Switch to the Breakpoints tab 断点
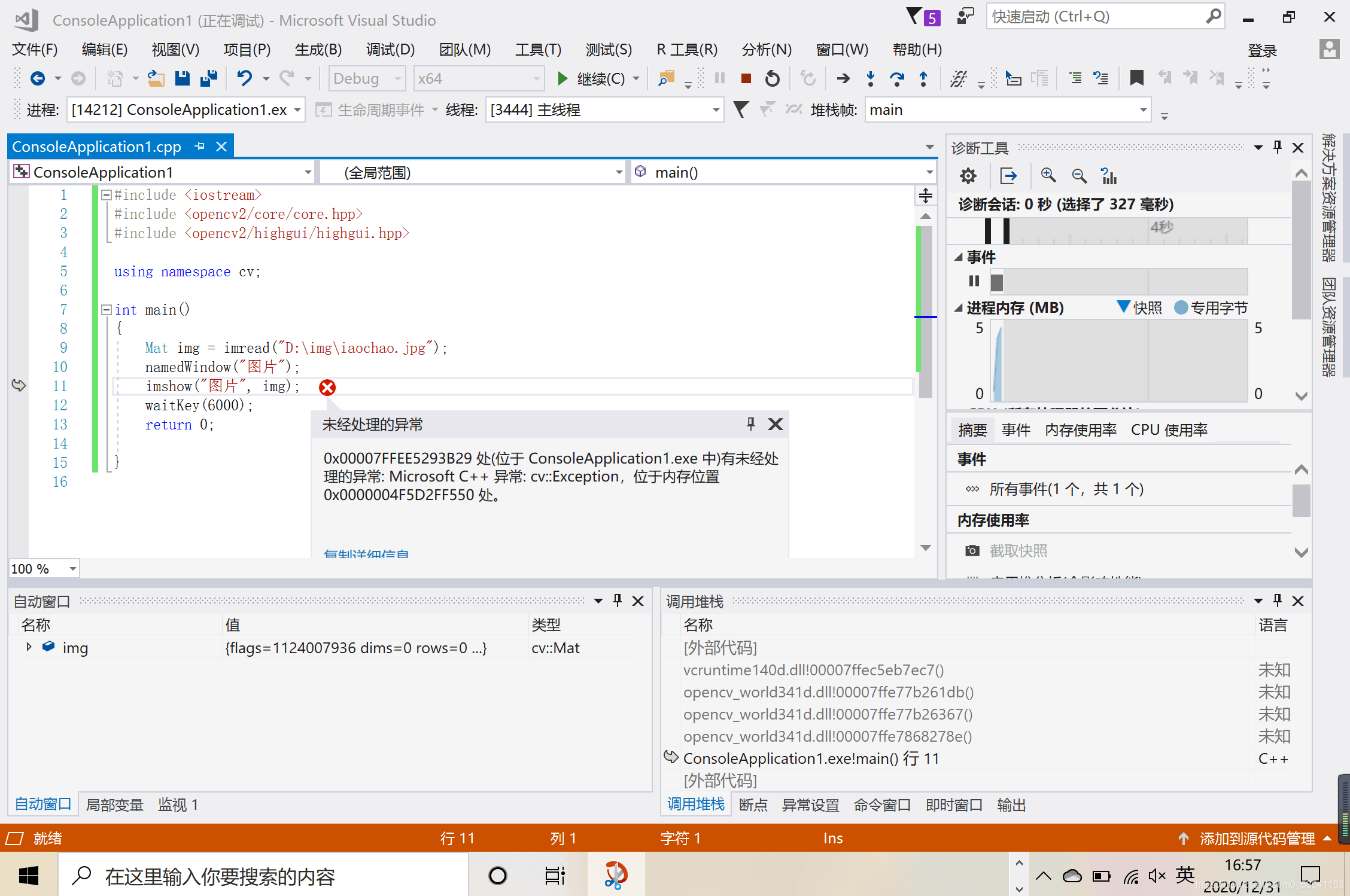Image resolution: width=1350 pixels, height=896 pixels. tap(753, 805)
